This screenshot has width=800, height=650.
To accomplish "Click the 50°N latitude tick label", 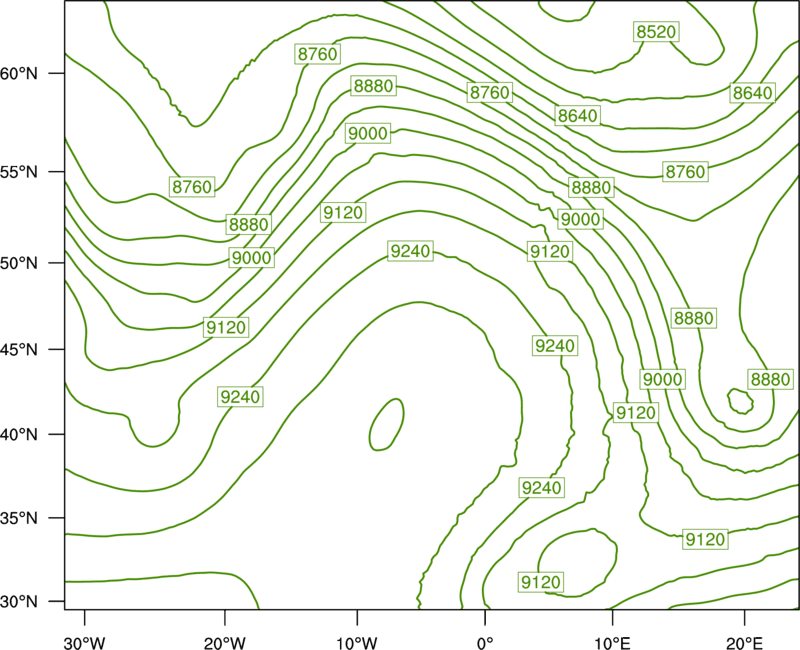I will tap(19, 263).
